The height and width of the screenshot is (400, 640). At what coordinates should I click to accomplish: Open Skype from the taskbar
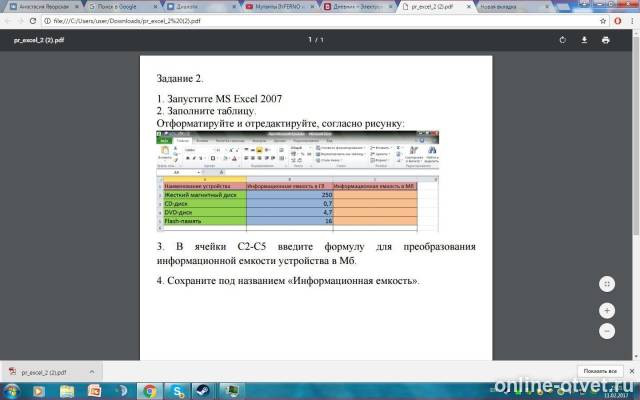(178, 391)
